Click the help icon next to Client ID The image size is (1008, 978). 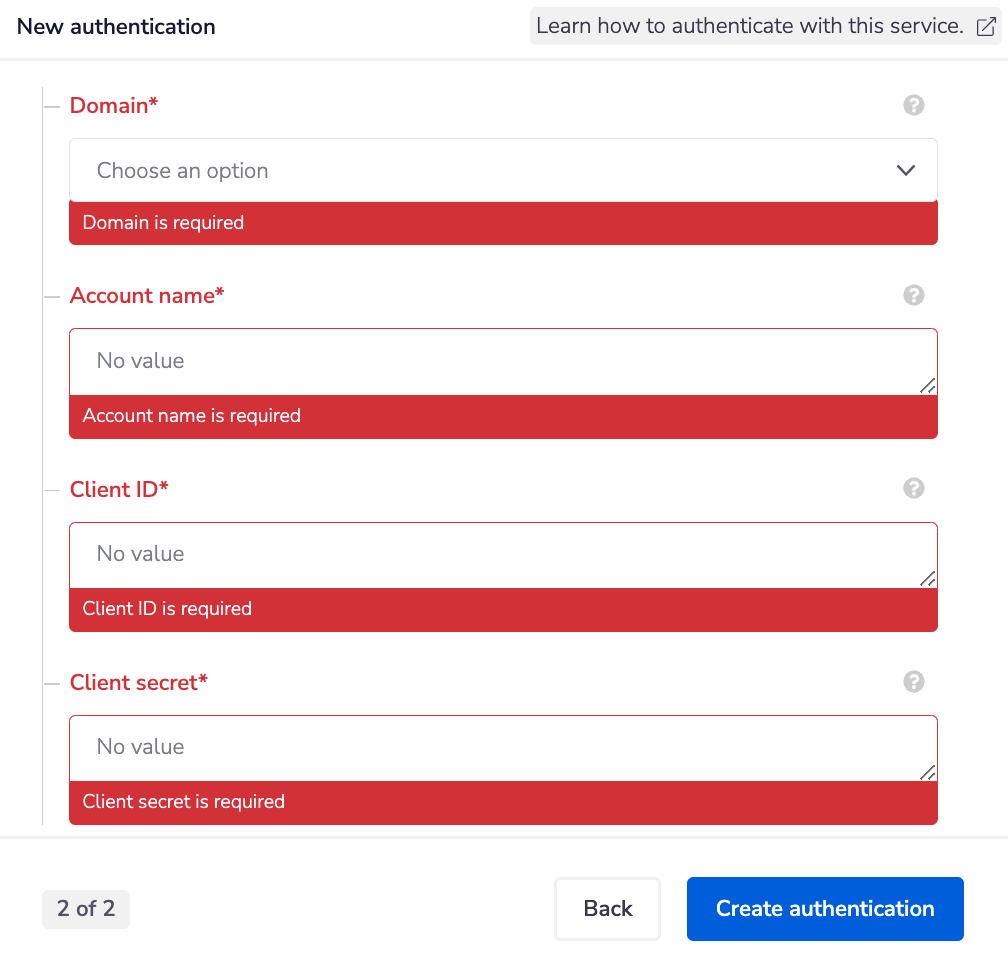913,488
